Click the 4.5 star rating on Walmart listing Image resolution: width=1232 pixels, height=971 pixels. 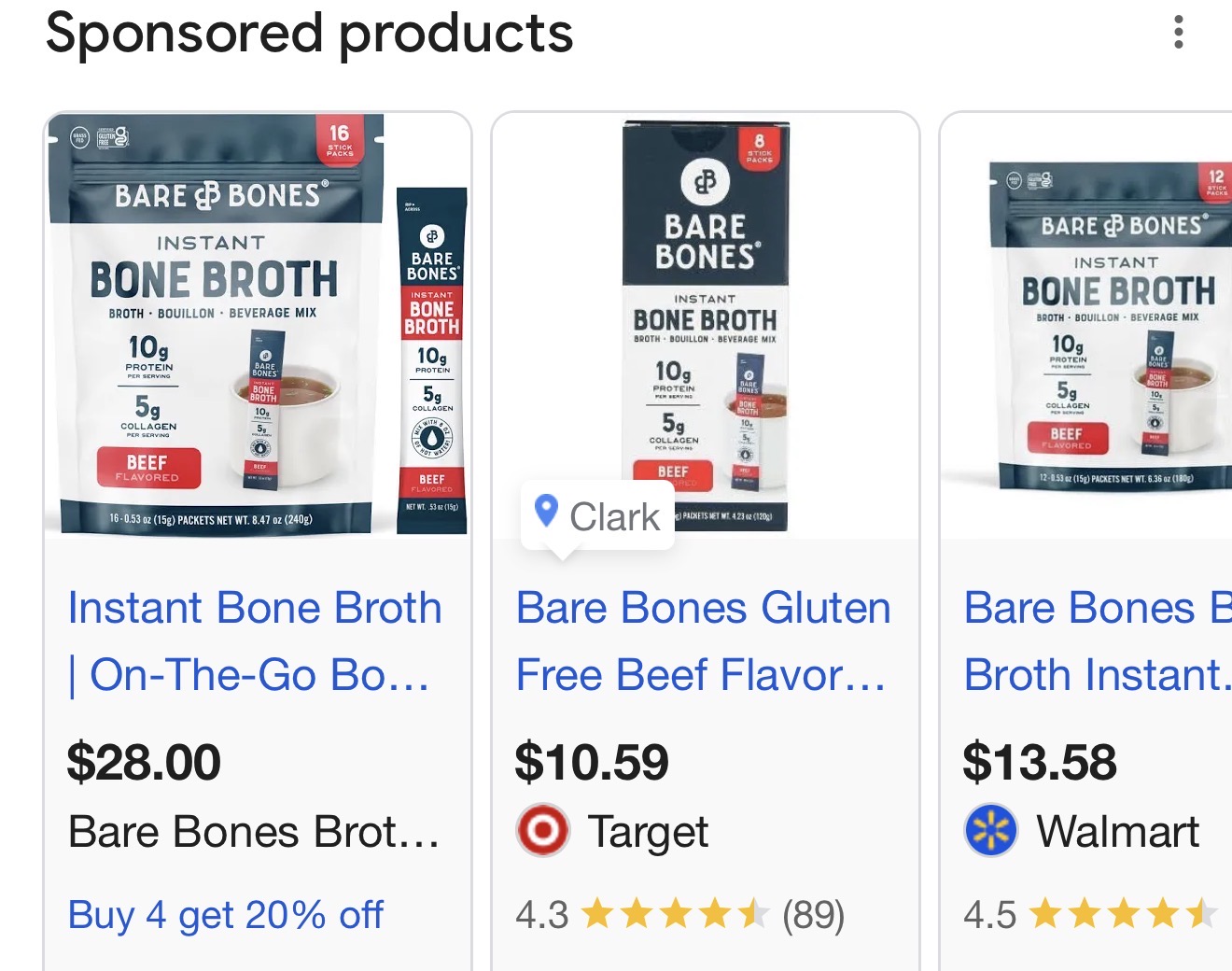pos(1088,915)
